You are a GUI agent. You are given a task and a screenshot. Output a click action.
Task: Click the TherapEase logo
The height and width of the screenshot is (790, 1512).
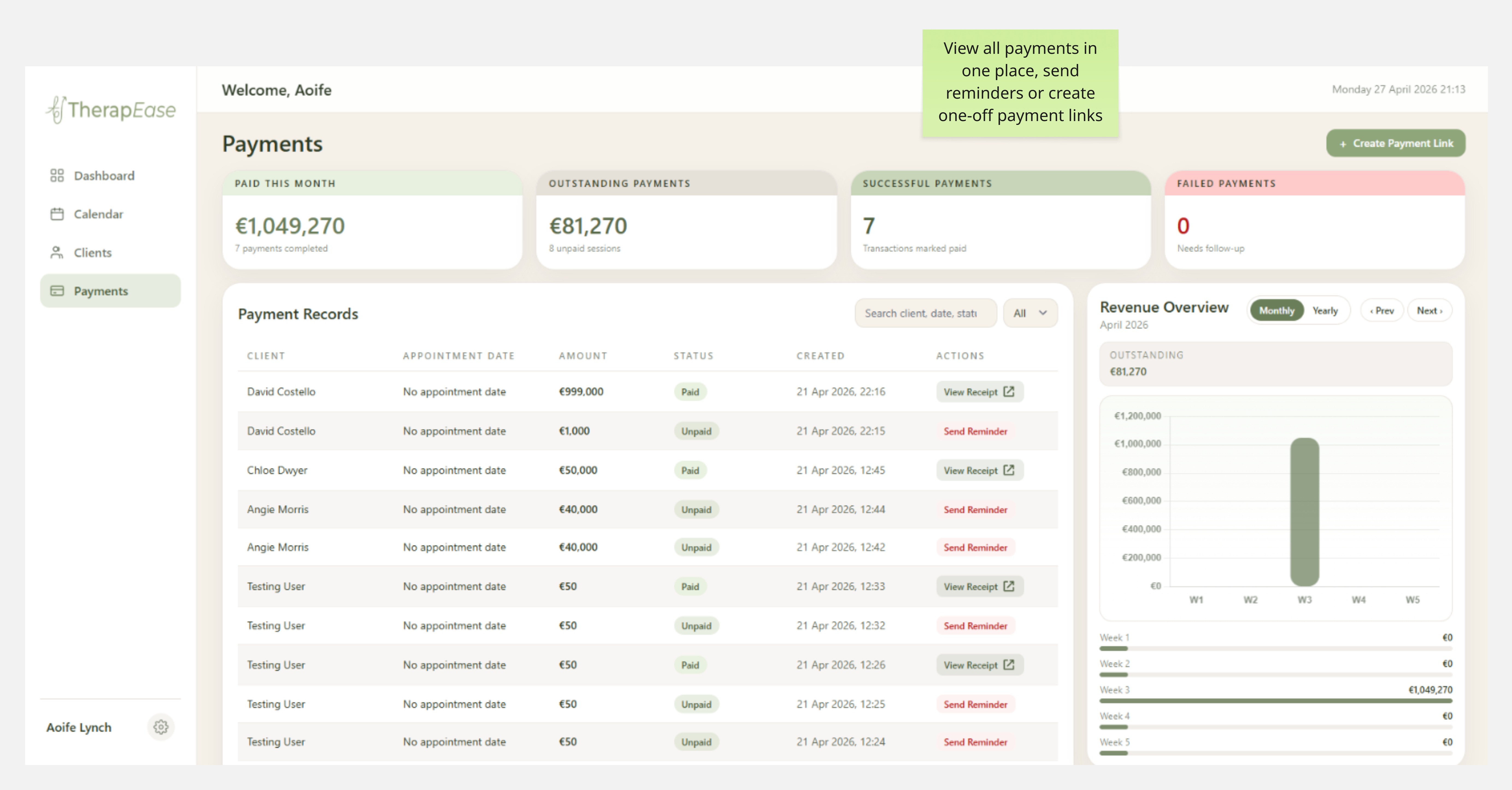tap(111, 110)
